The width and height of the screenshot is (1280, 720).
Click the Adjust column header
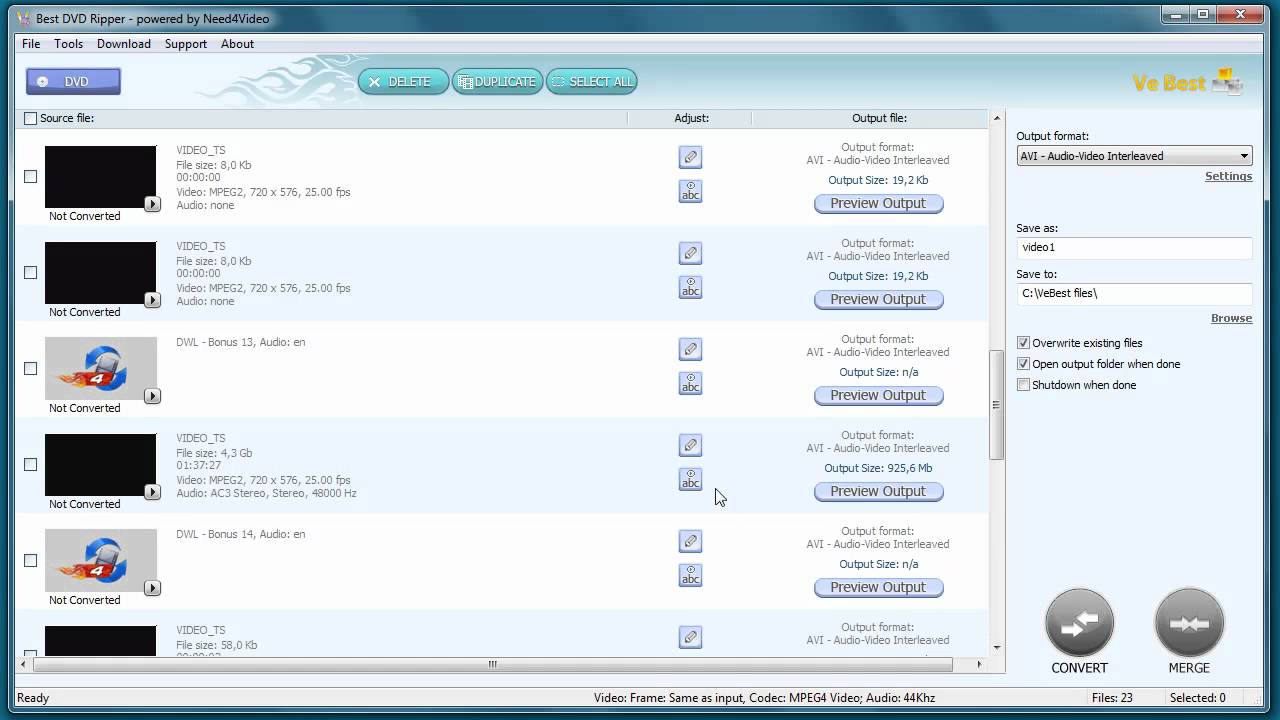click(x=690, y=118)
